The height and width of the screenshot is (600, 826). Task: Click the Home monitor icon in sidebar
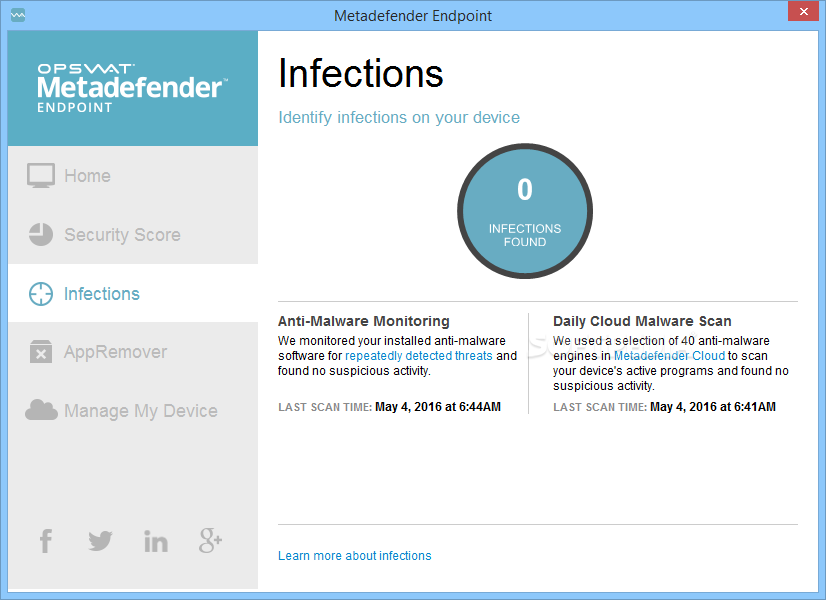coord(41,175)
